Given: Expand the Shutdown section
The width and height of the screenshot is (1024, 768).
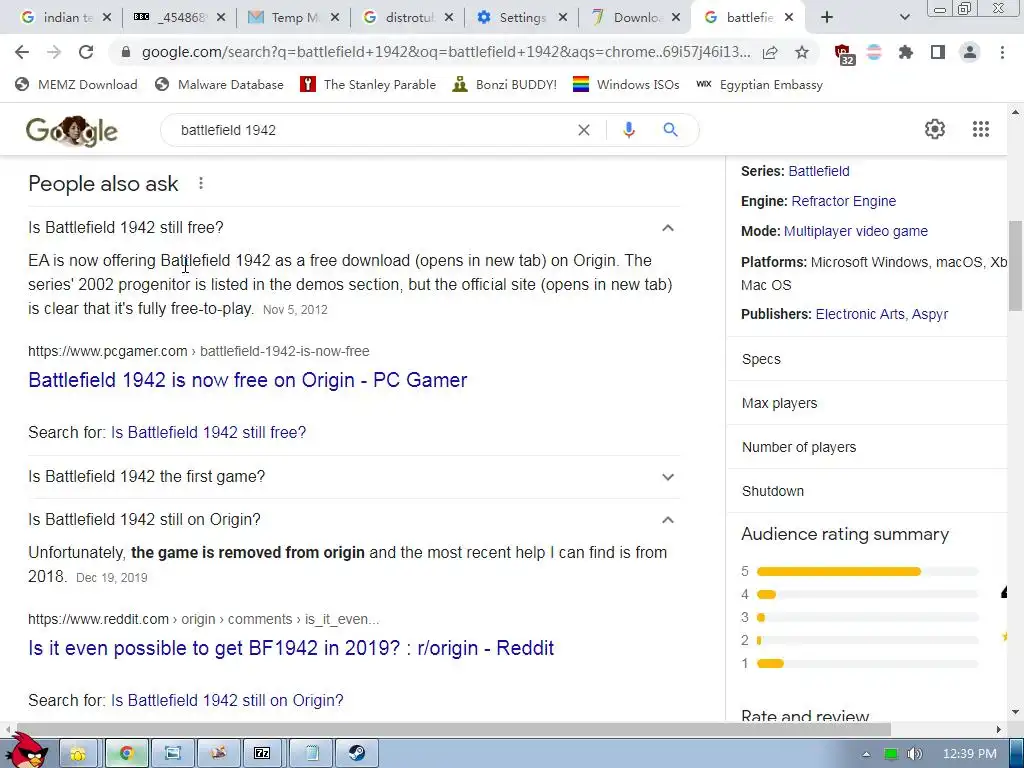Looking at the screenshot, I should [866, 491].
